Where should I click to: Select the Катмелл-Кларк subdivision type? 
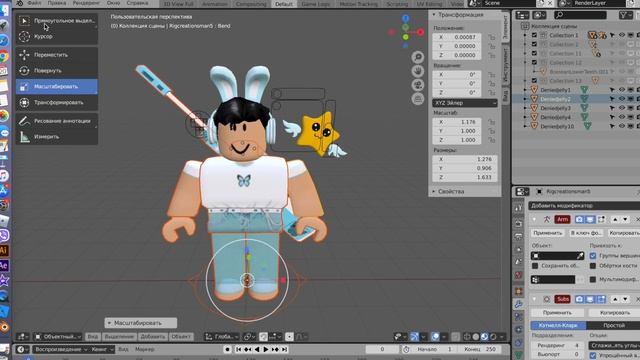tap(558, 325)
